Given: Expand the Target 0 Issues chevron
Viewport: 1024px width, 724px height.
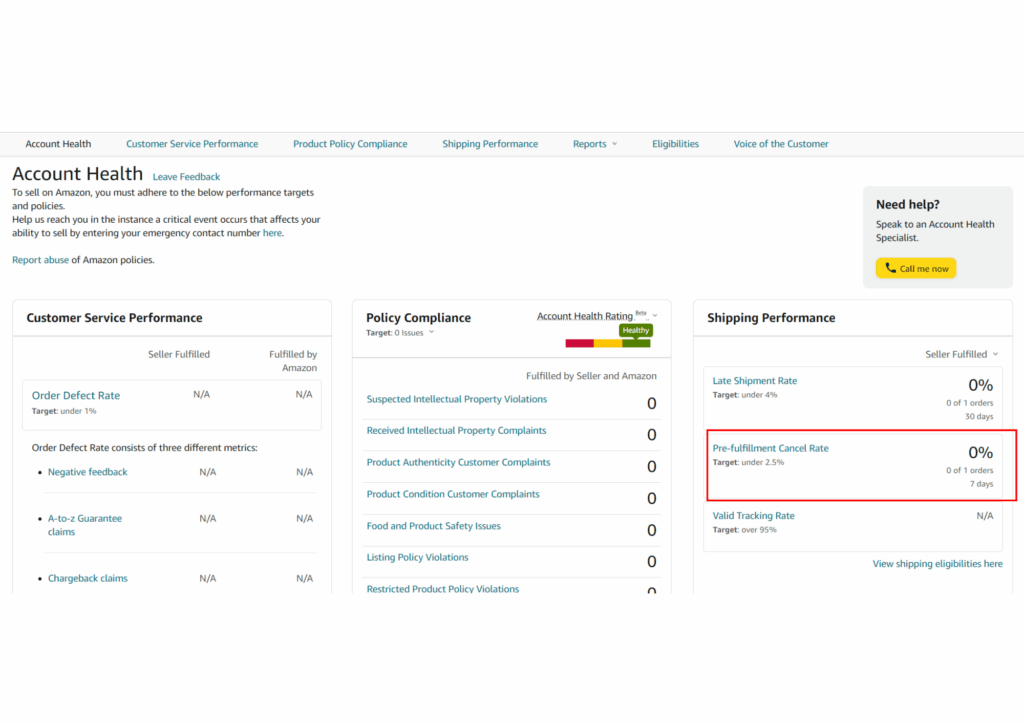Looking at the screenshot, I should (431, 332).
